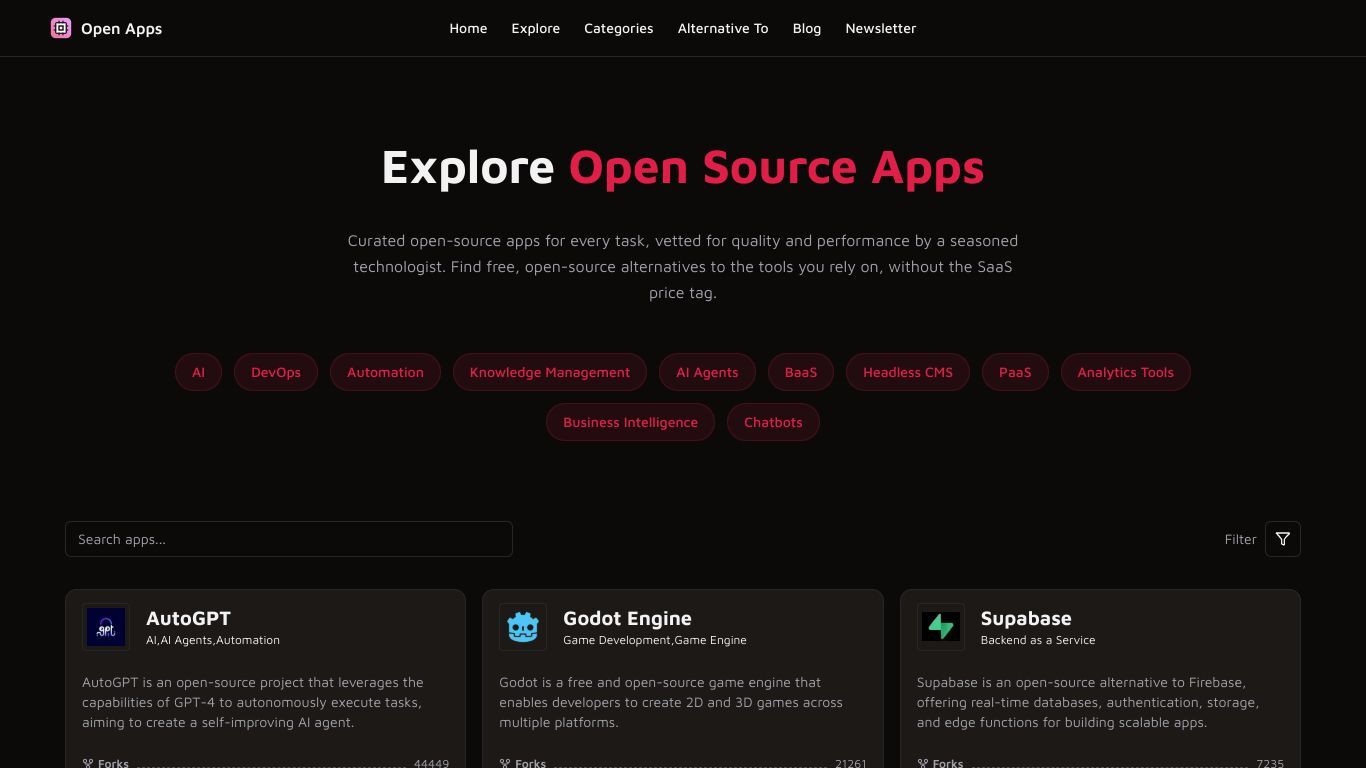Go to the Home menu item
This screenshot has width=1366, height=768.
(x=468, y=28)
